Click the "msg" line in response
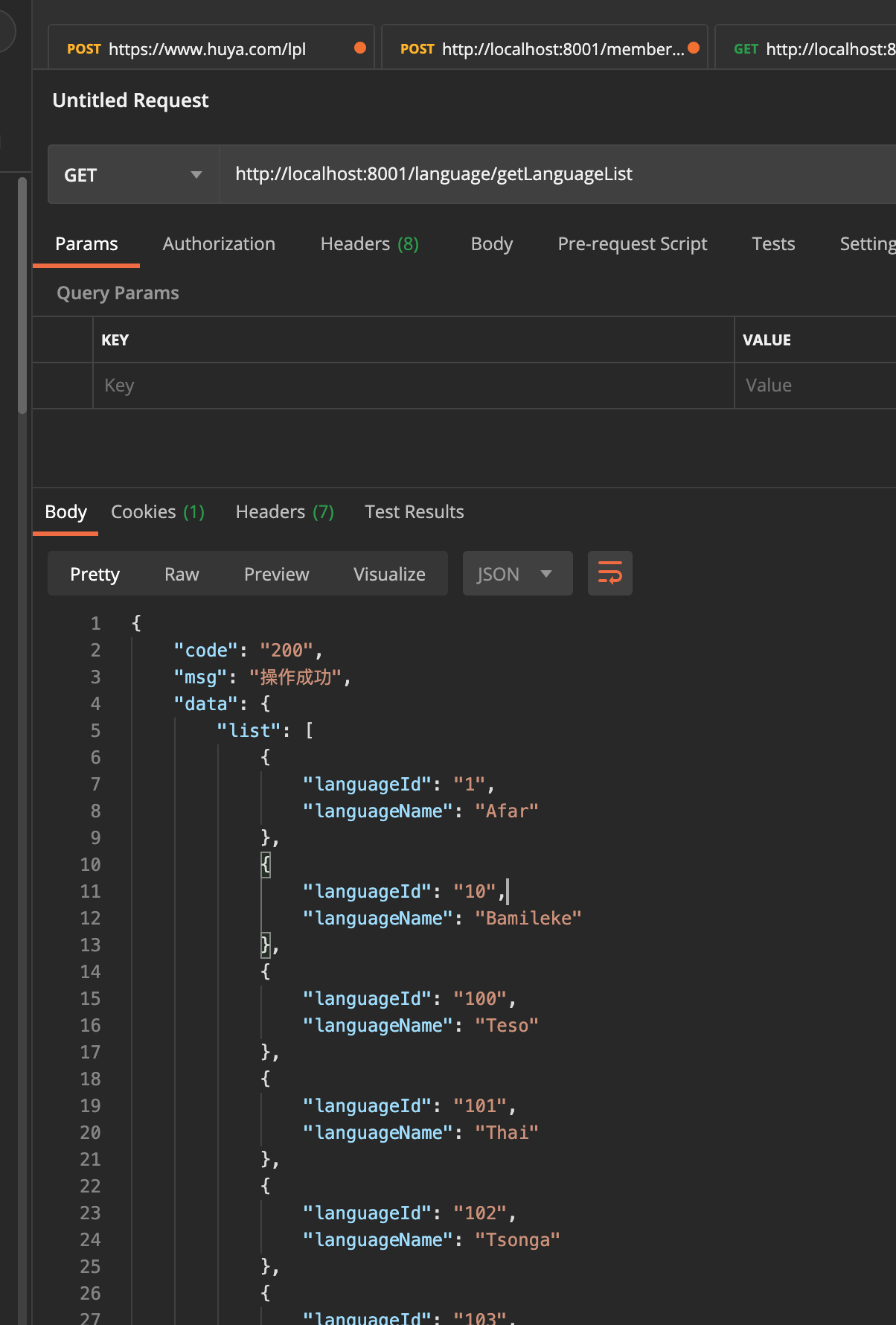 pos(262,677)
